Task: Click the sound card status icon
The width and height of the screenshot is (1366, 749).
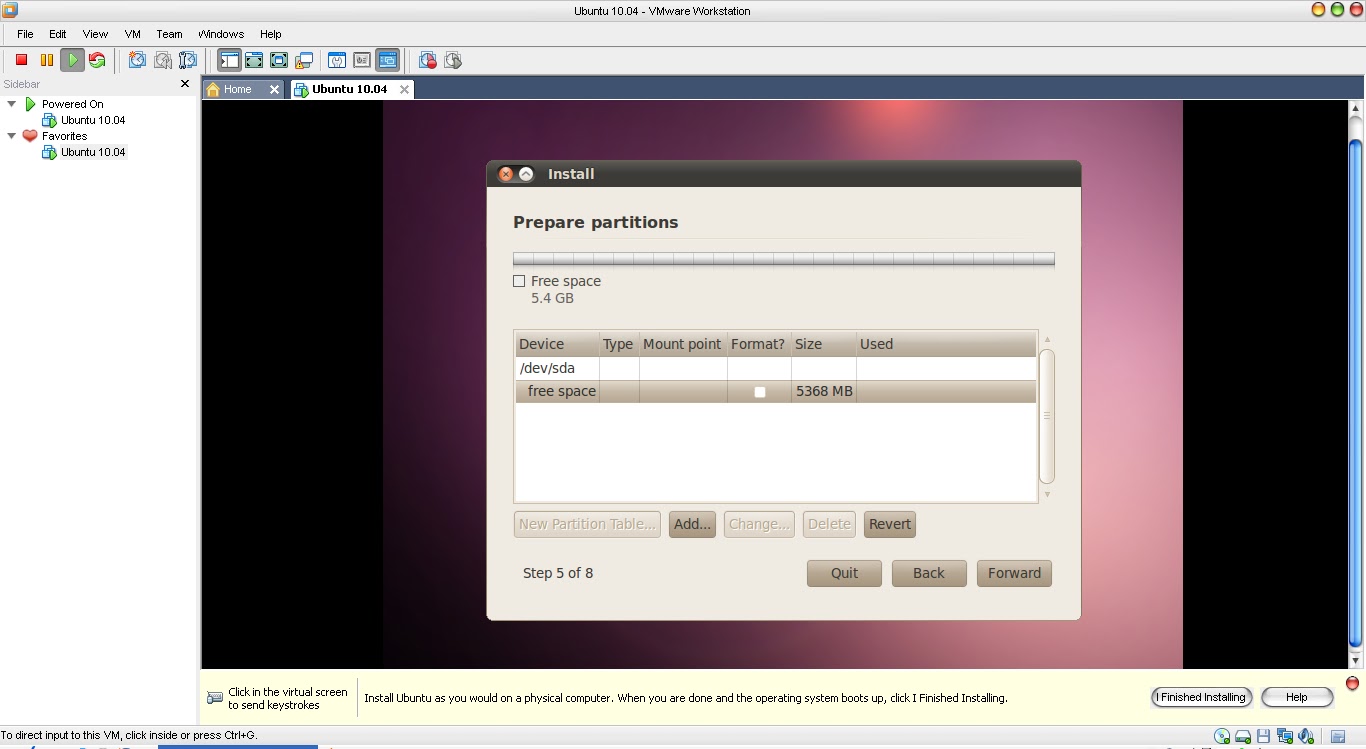Action: point(1306,736)
